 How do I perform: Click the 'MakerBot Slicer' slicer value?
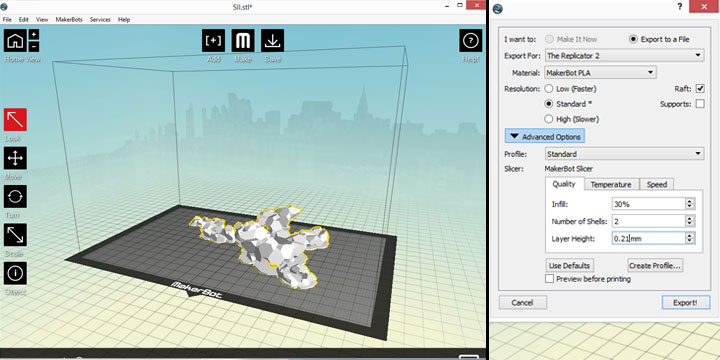pyautogui.click(x=568, y=169)
